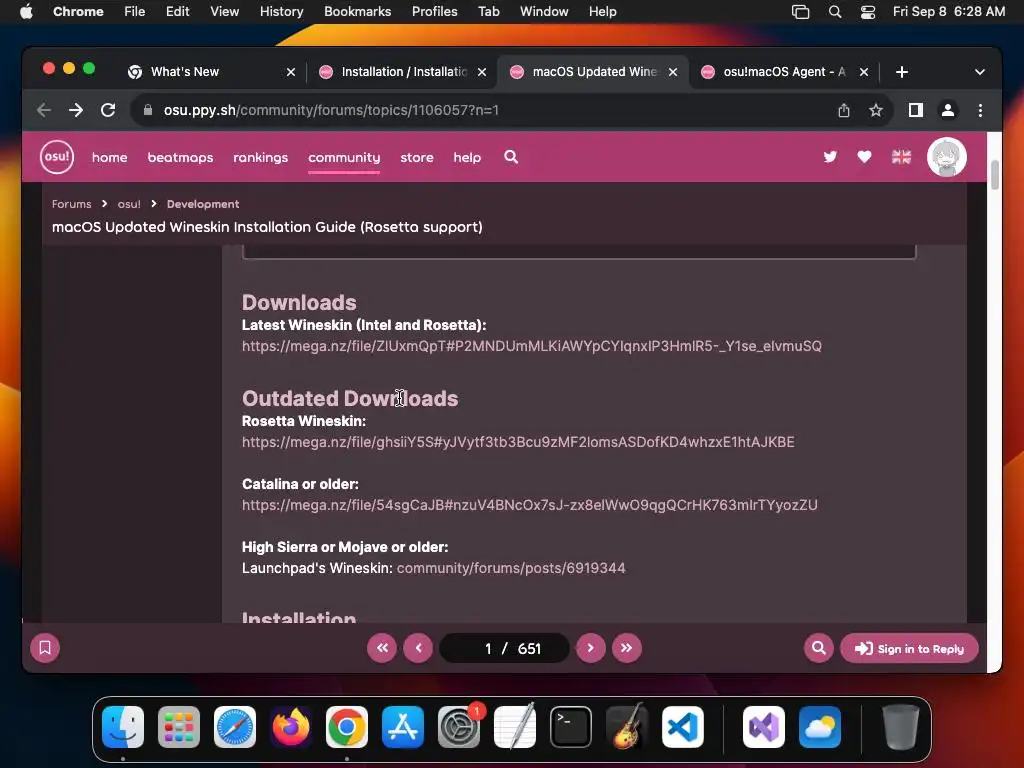Image resolution: width=1024 pixels, height=768 pixels.
Task: Open a new tab with plus button
Action: 901,72
